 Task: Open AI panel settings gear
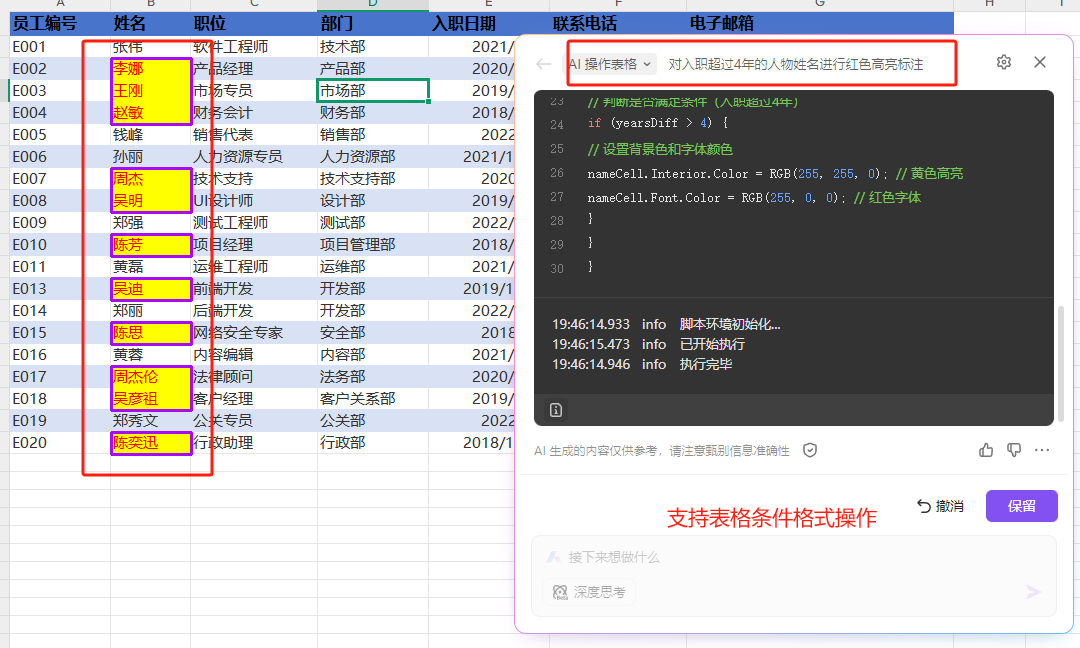pos(1004,63)
